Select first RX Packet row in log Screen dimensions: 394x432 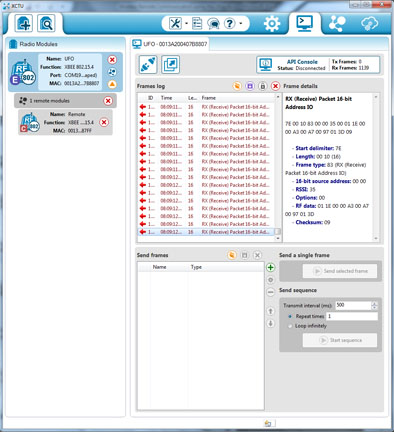click(206, 107)
